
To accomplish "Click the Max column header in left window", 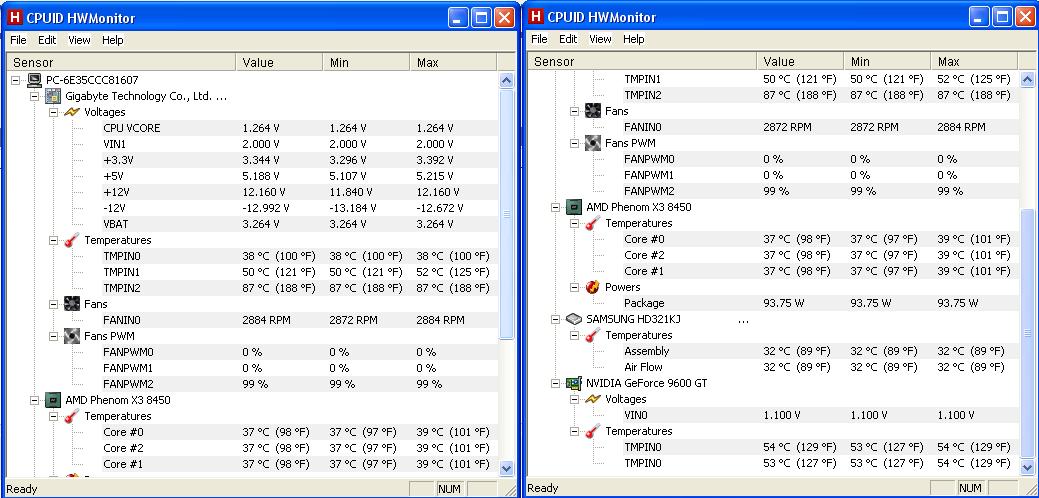I will click(x=453, y=63).
